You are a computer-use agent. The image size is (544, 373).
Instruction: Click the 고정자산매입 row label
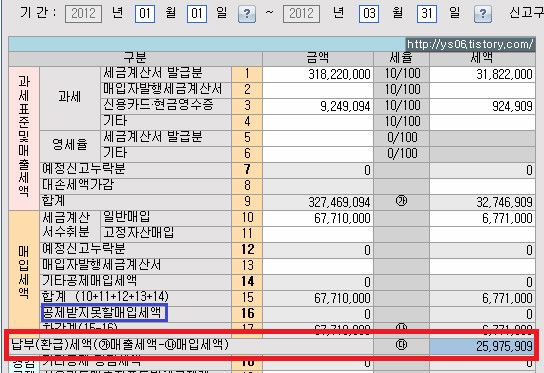(139, 233)
